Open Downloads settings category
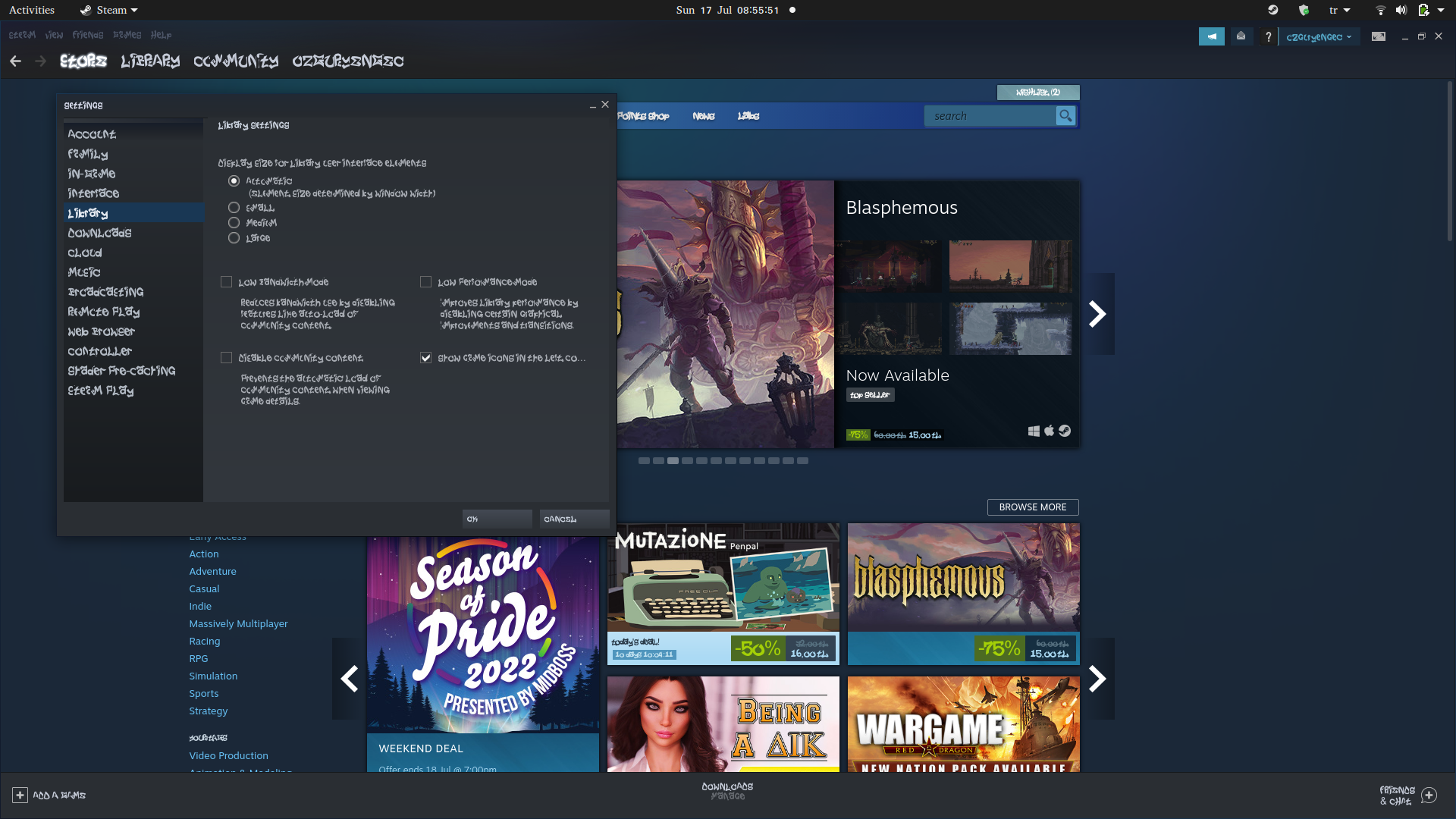This screenshot has width=1456, height=819. [x=133, y=233]
